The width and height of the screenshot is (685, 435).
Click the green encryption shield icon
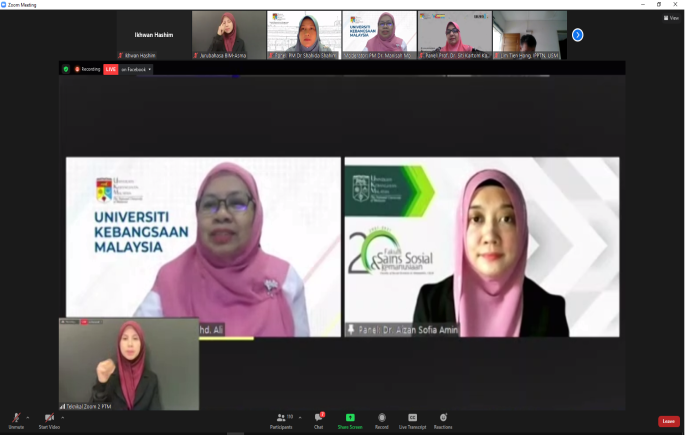pos(66,69)
